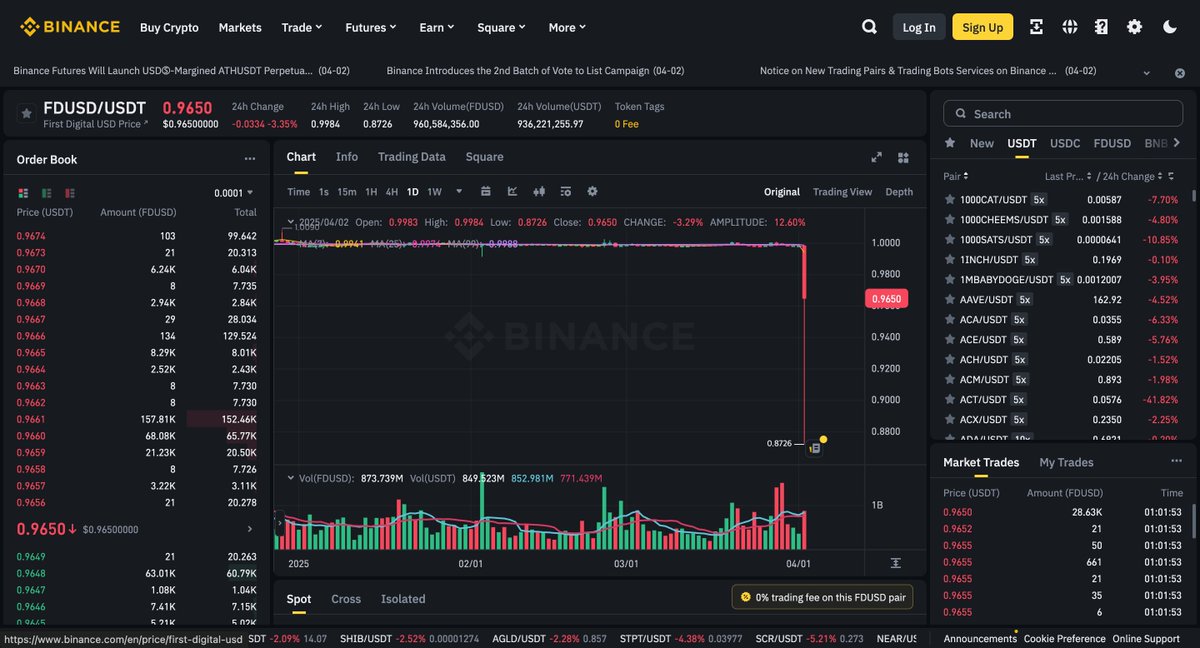
Task: Select Original chart mode
Action: pyautogui.click(x=782, y=191)
